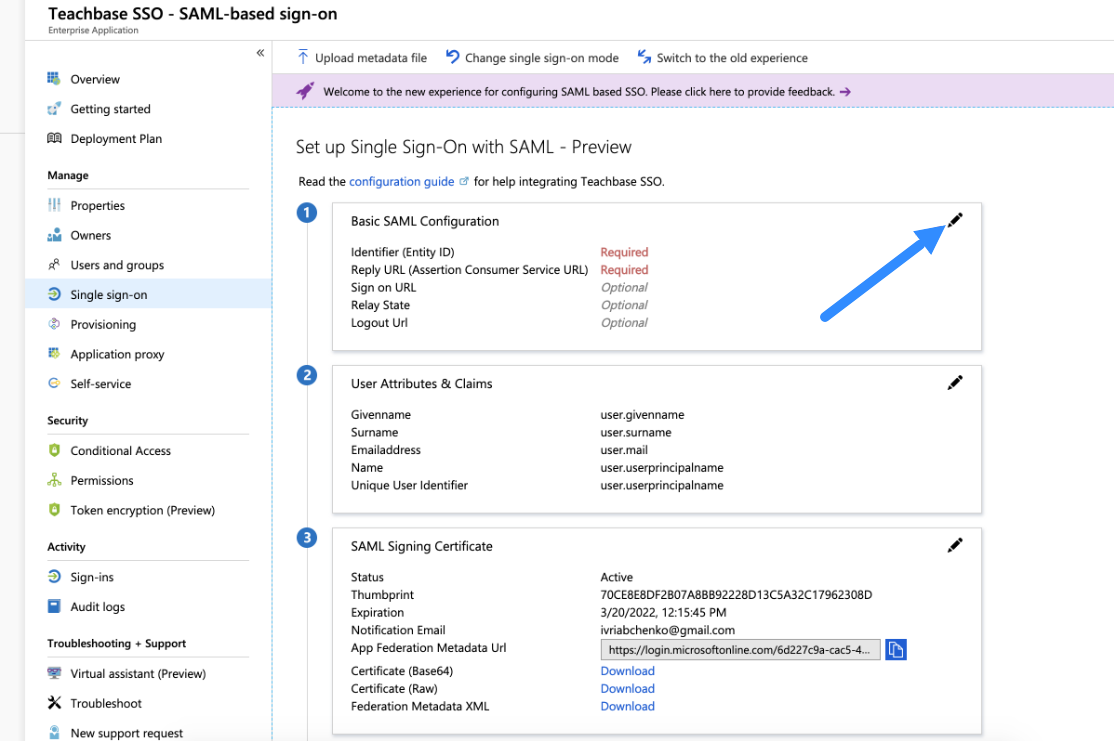Click the New support request icon
This screenshot has height=741, width=1114.
click(54, 732)
